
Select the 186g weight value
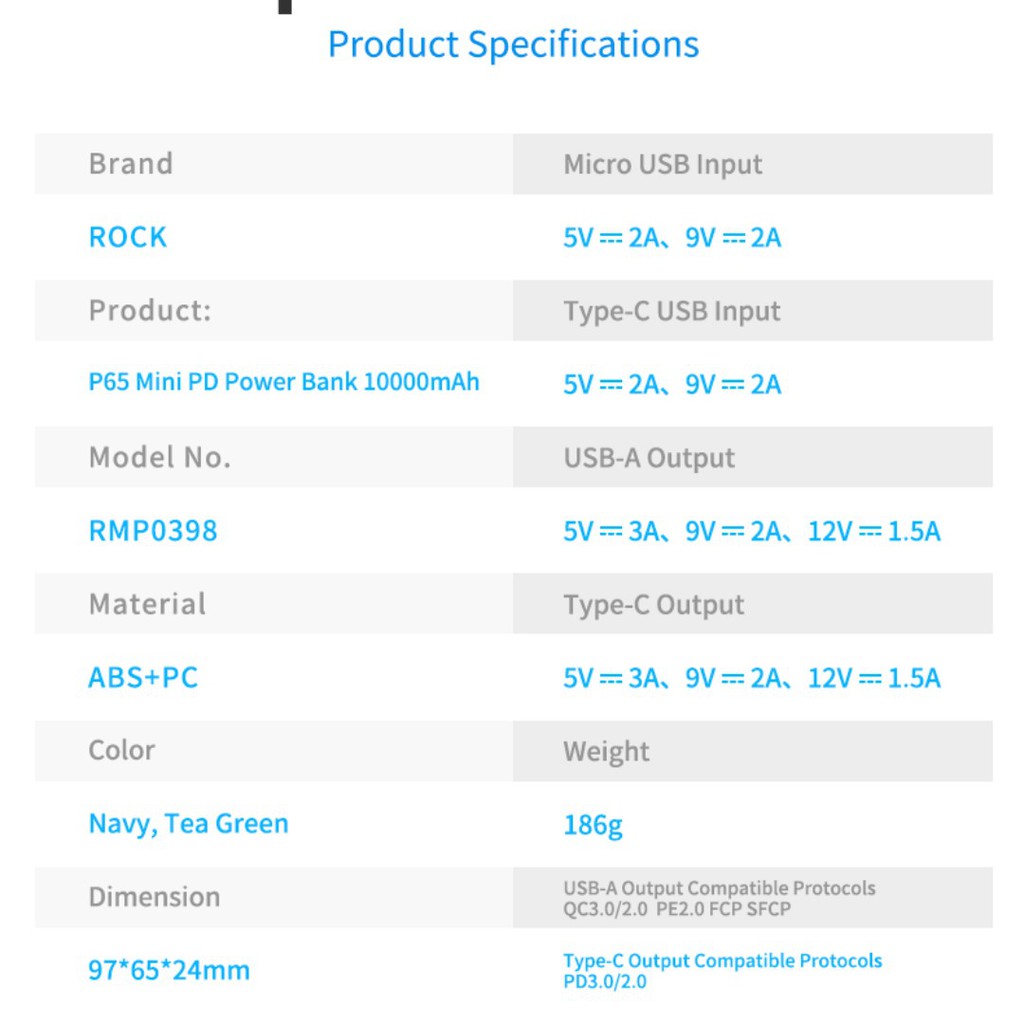(x=593, y=825)
